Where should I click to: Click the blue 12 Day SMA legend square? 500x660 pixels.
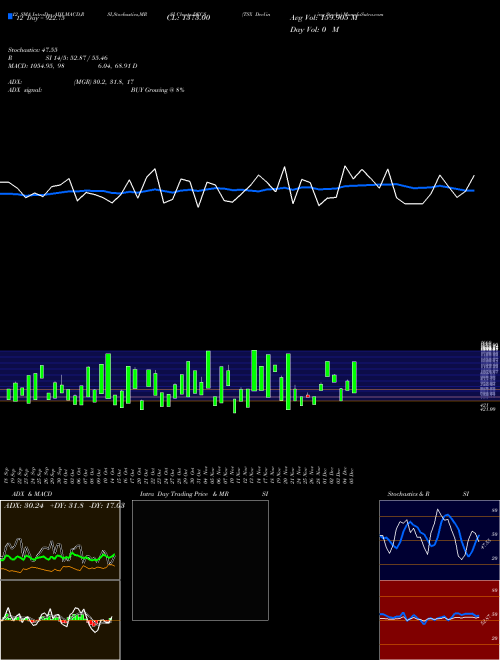click(10, 17)
